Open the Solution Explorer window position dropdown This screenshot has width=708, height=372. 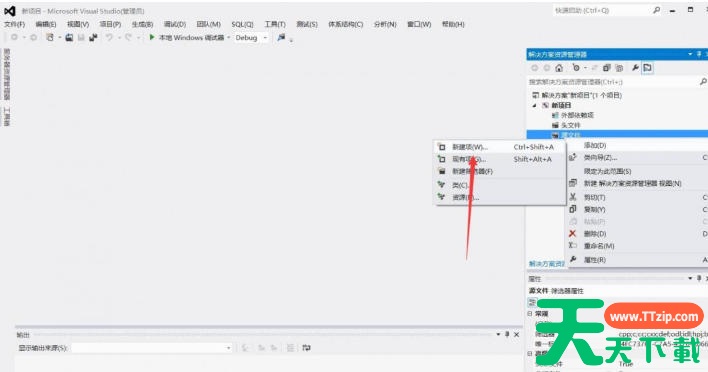(690, 54)
